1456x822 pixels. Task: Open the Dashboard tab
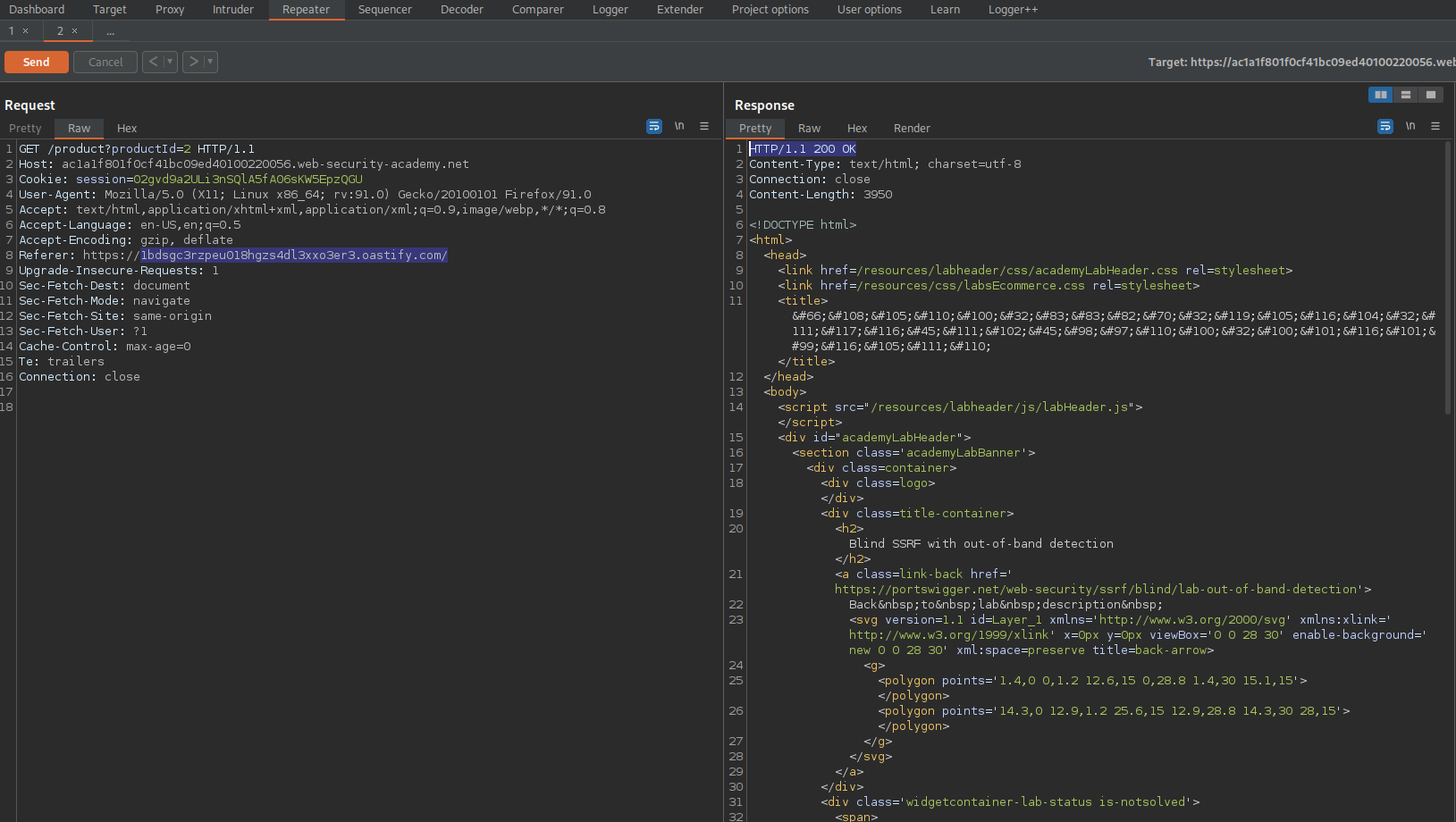pyautogui.click(x=37, y=10)
